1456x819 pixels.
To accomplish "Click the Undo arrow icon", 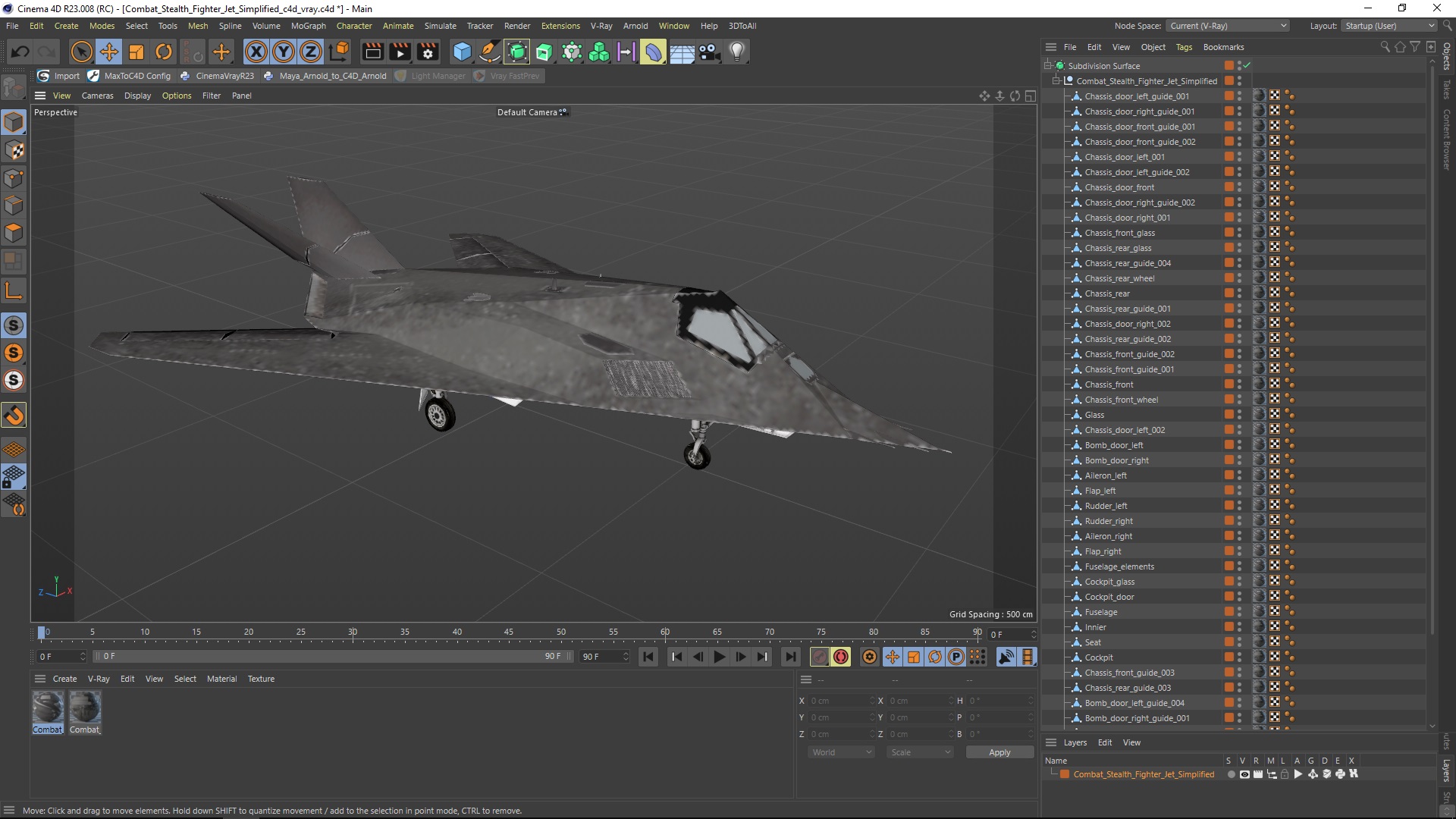I will click(x=20, y=52).
